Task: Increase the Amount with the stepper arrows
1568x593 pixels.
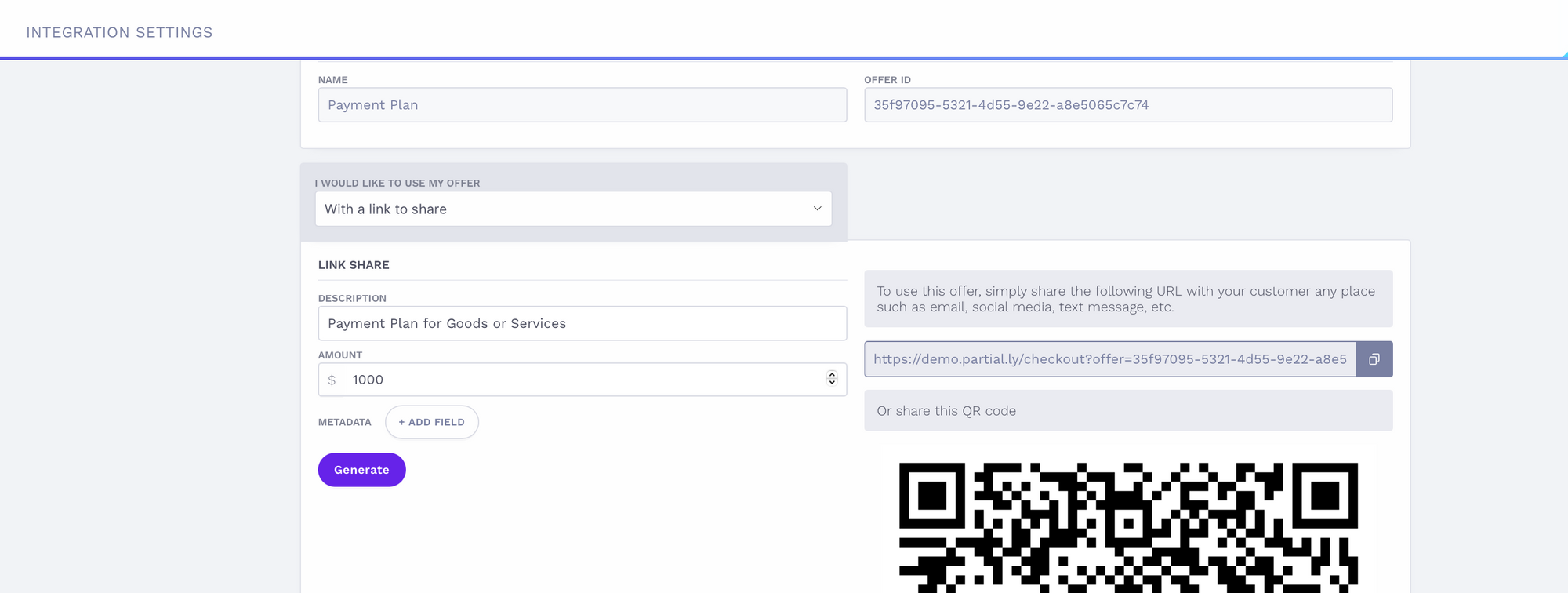Action: click(x=832, y=375)
